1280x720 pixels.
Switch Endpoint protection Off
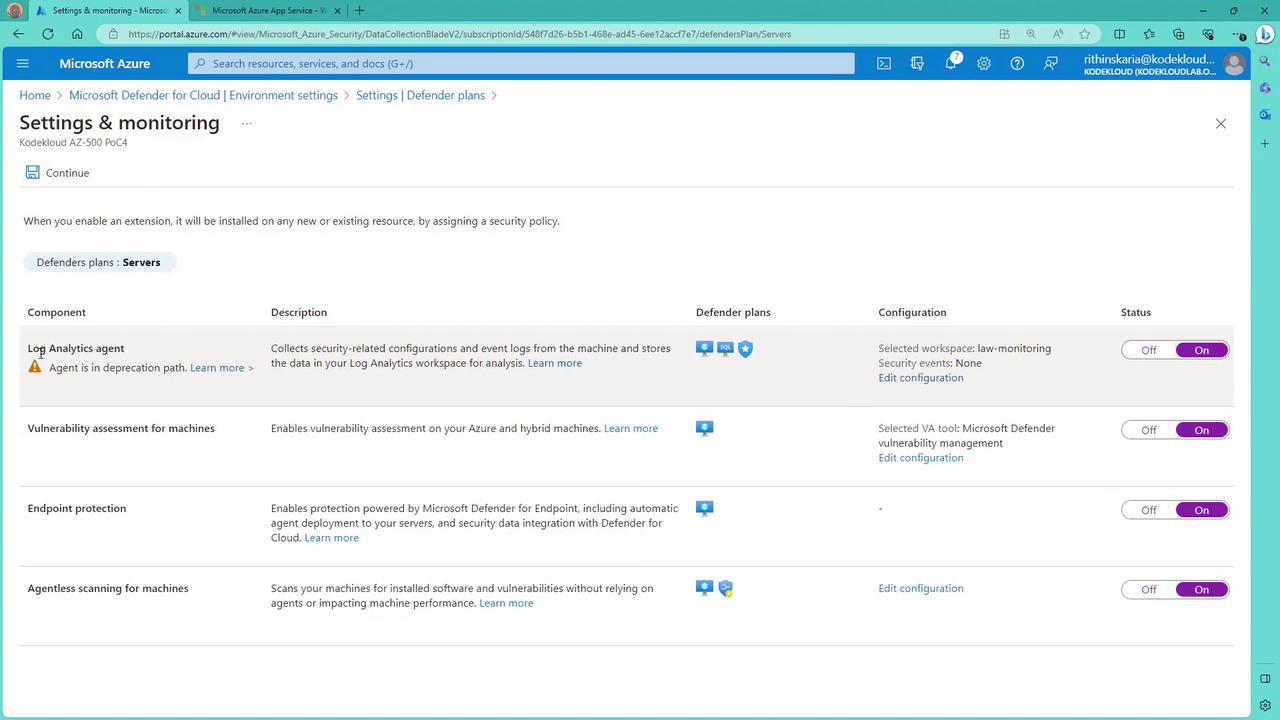click(x=1148, y=510)
